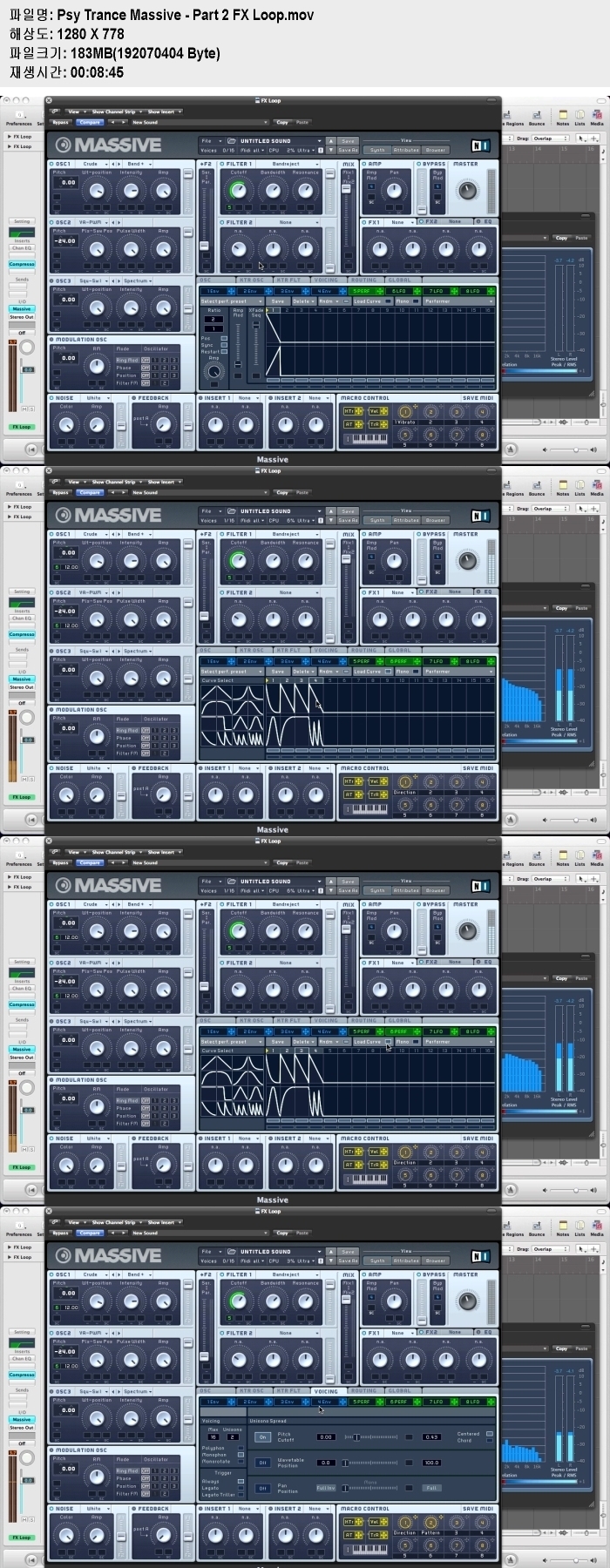This screenshot has width=610, height=1568.
Task: Open the KTR OSC tab in the third frame
Action: (252, 1020)
